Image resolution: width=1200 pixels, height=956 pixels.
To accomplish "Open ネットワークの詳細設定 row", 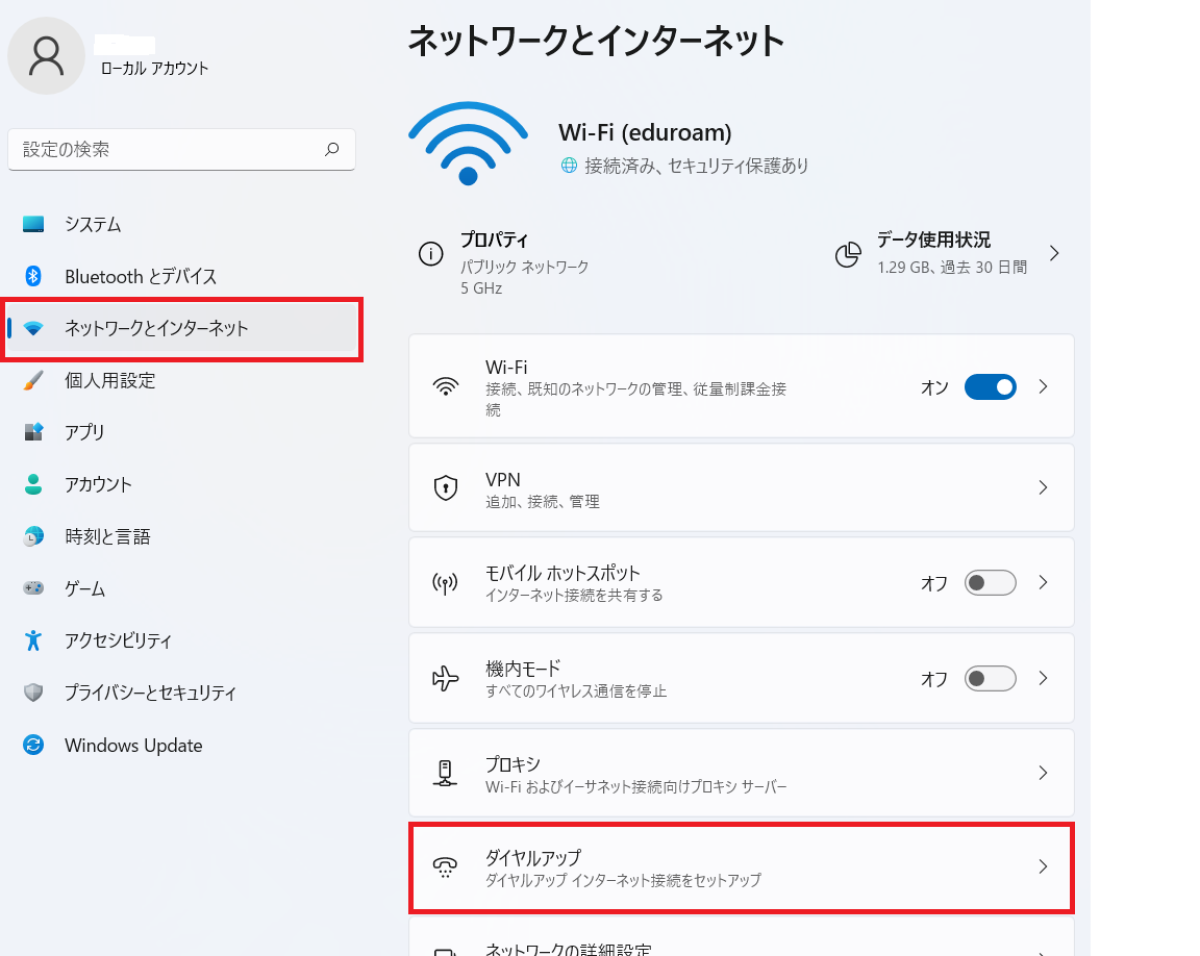I will (741, 937).
